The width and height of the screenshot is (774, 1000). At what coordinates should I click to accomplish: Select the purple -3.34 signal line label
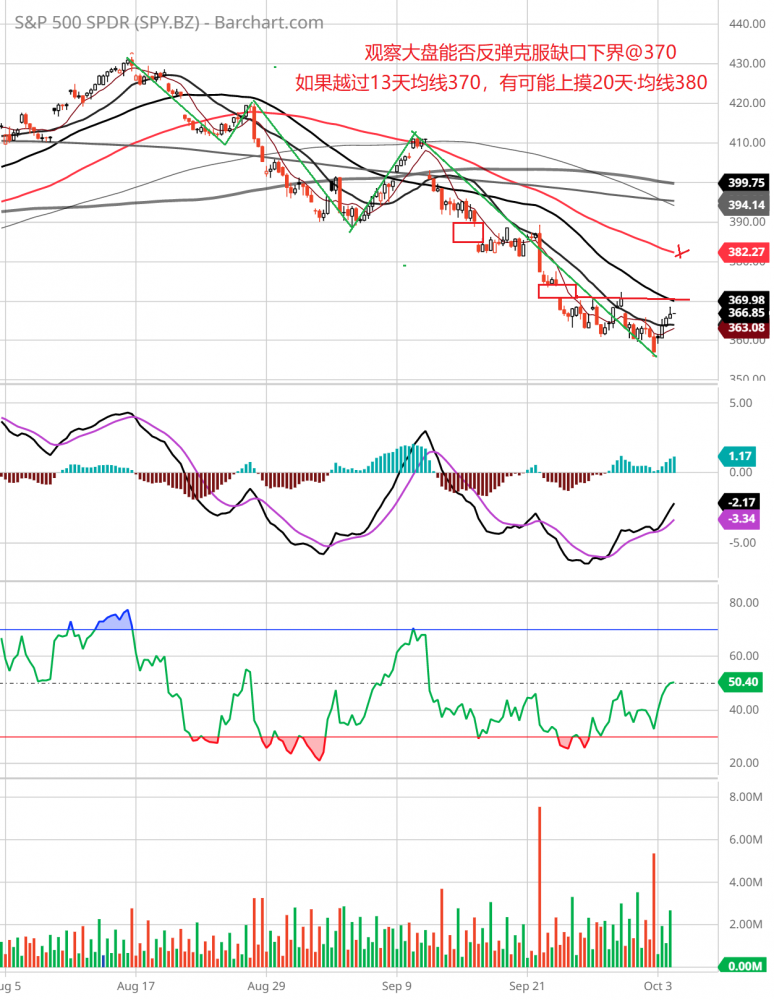[742, 517]
